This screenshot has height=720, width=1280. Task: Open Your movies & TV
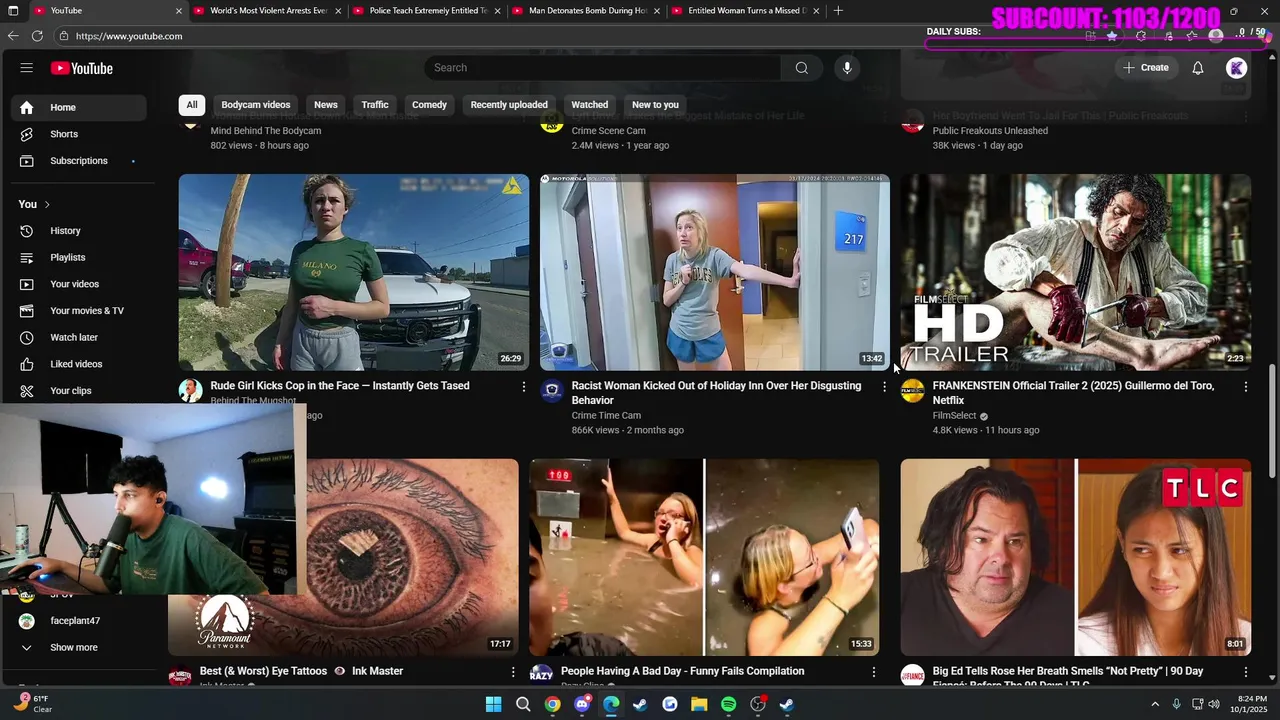pyautogui.click(x=79, y=311)
